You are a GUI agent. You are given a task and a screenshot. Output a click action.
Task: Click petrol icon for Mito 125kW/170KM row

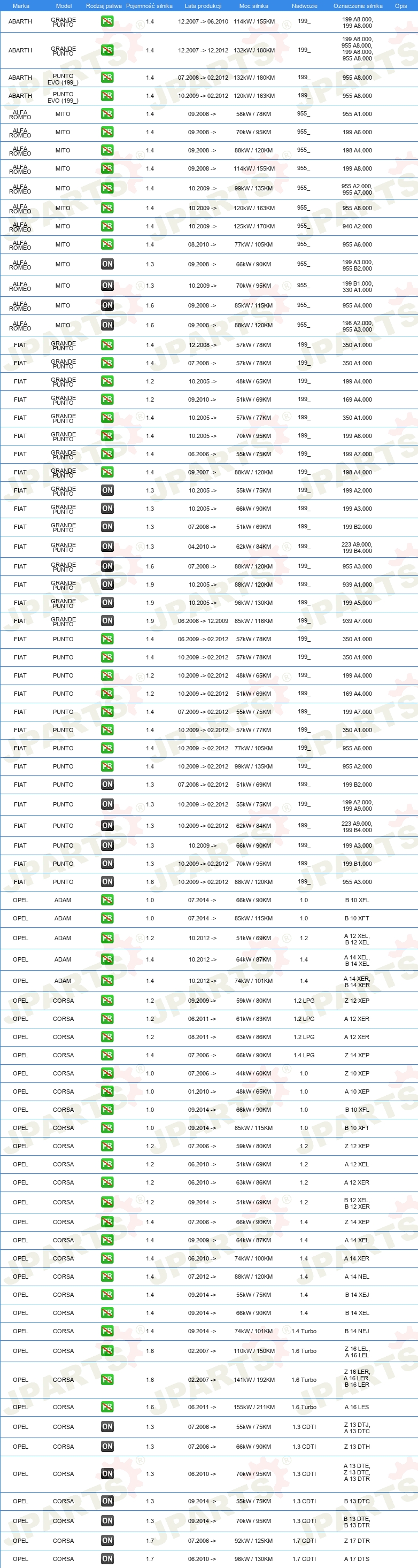click(107, 226)
